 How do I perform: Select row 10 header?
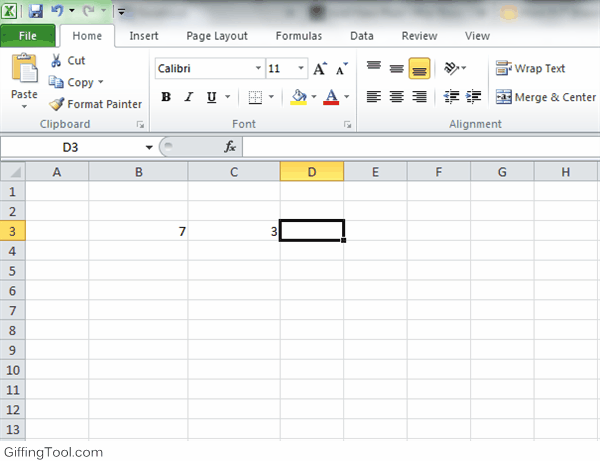[13, 370]
